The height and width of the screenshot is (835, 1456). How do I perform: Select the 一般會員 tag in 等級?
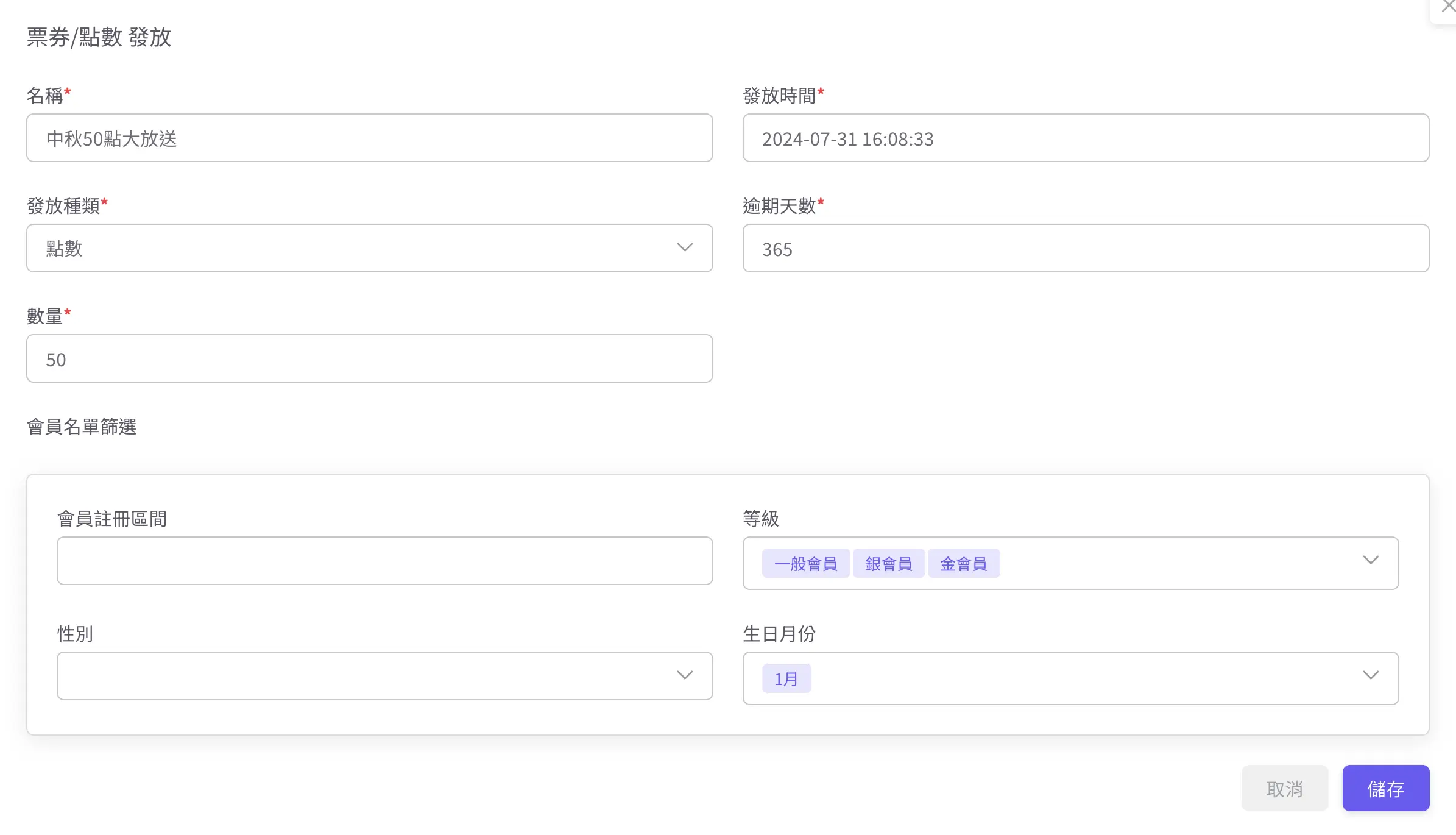tap(805, 564)
